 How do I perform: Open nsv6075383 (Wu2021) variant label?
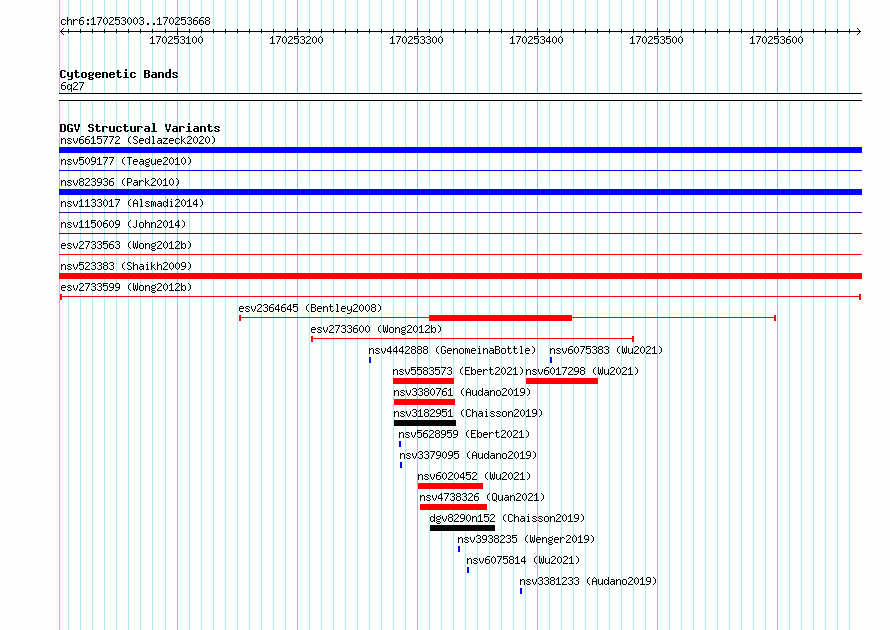pyautogui.click(x=606, y=350)
